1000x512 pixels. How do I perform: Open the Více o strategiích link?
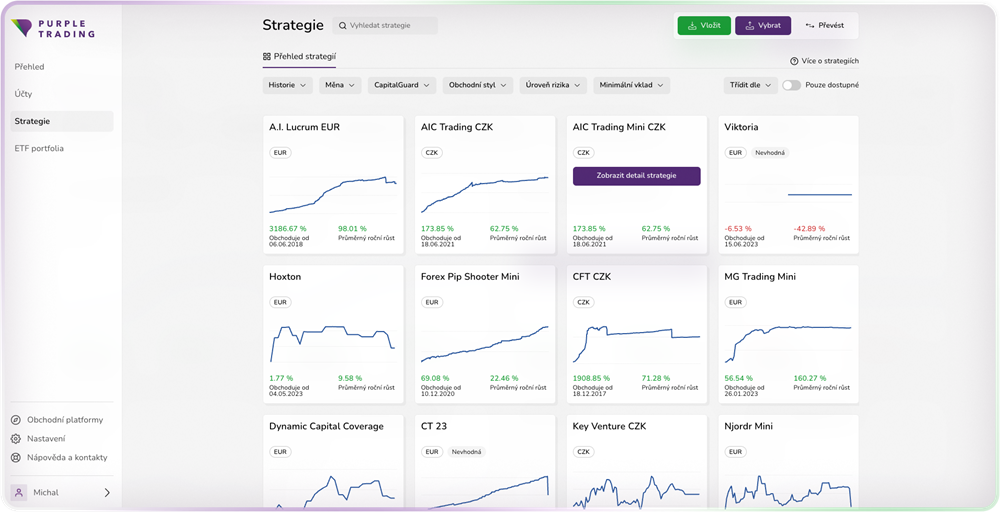point(825,61)
